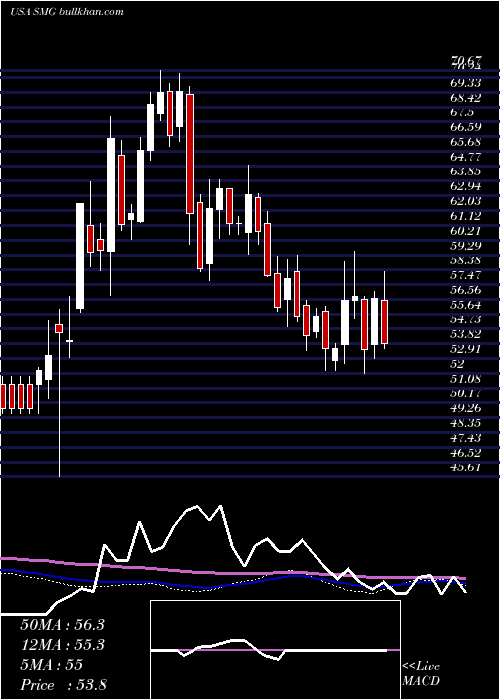This screenshot has height=700, width=500.
Task: Select the 52.91 price axis label
Action: [466, 349]
